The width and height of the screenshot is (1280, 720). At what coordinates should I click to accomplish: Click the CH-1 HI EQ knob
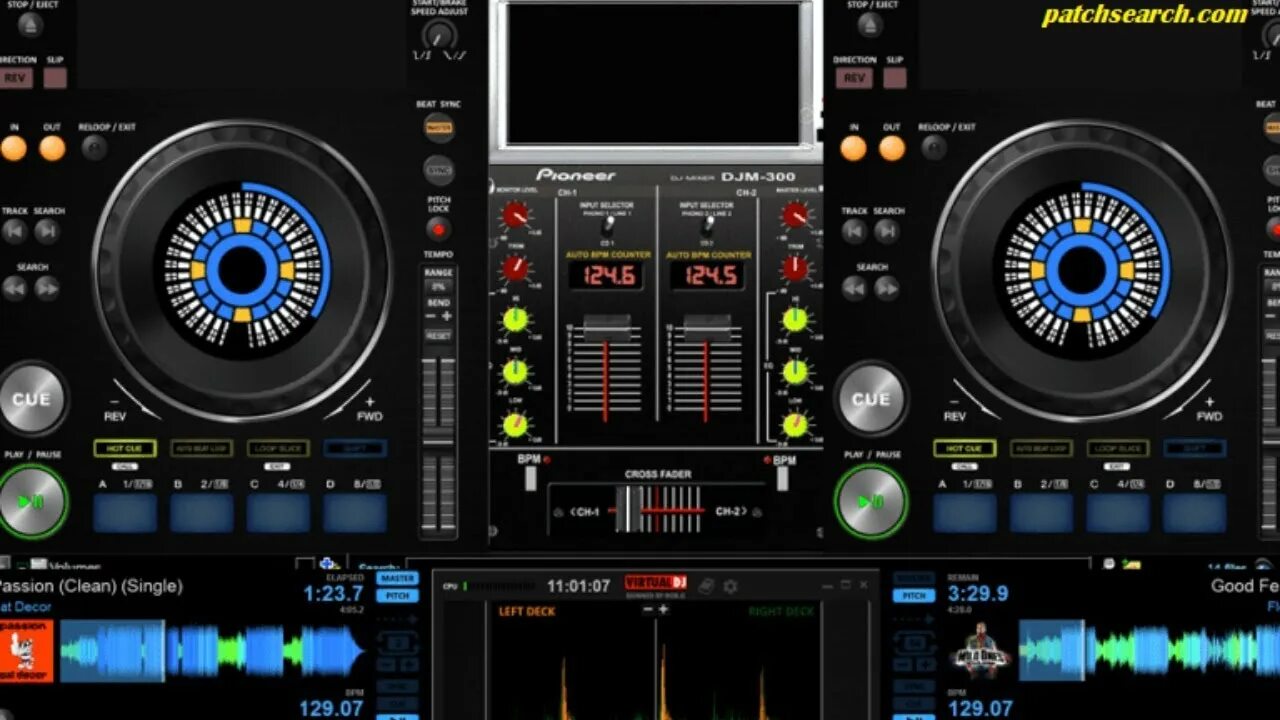point(515,320)
